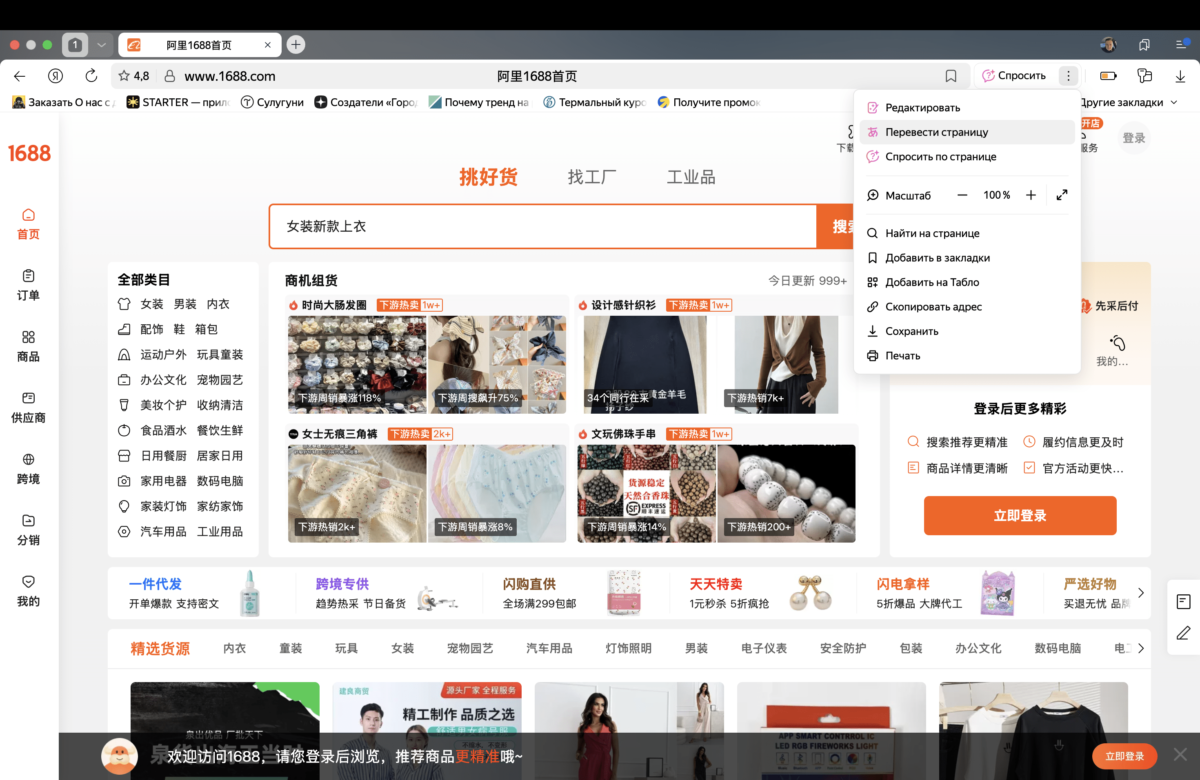1200x780 pixels.
Task: Open the 数码电脑 link in the all-categories list
Action: coord(220,481)
